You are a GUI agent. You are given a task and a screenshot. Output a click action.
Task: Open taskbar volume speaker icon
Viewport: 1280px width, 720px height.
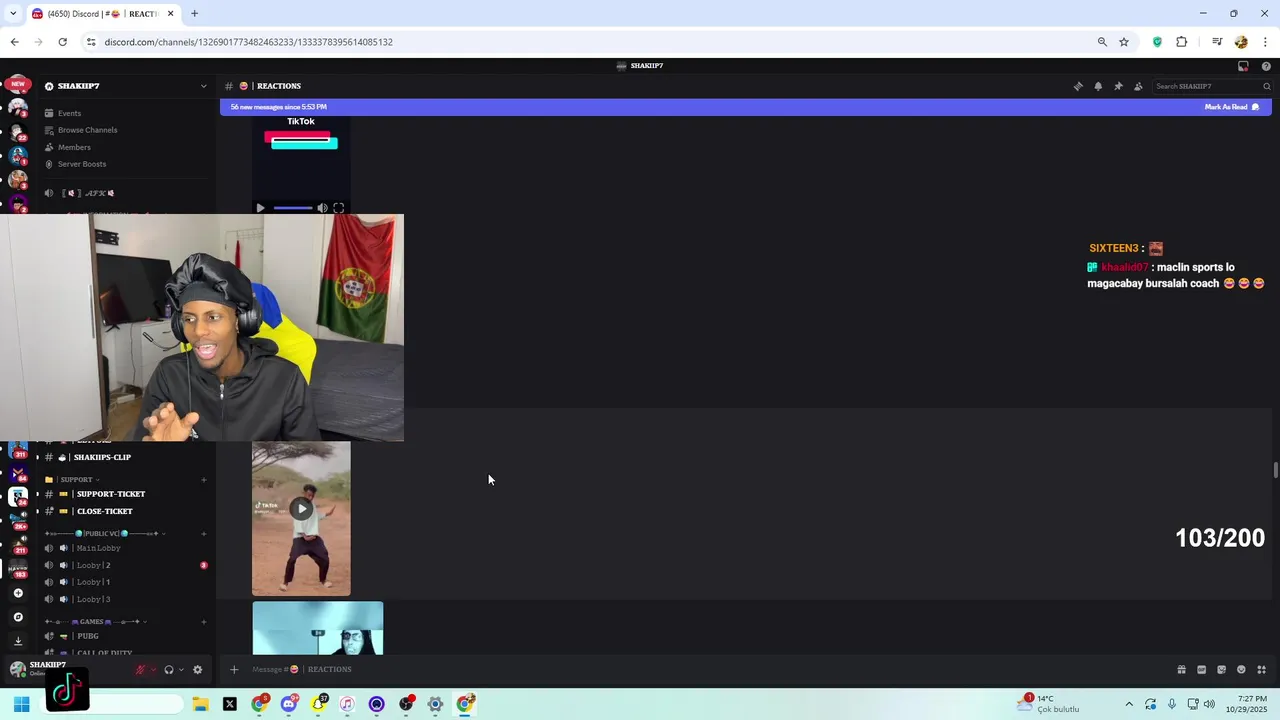point(1209,704)
